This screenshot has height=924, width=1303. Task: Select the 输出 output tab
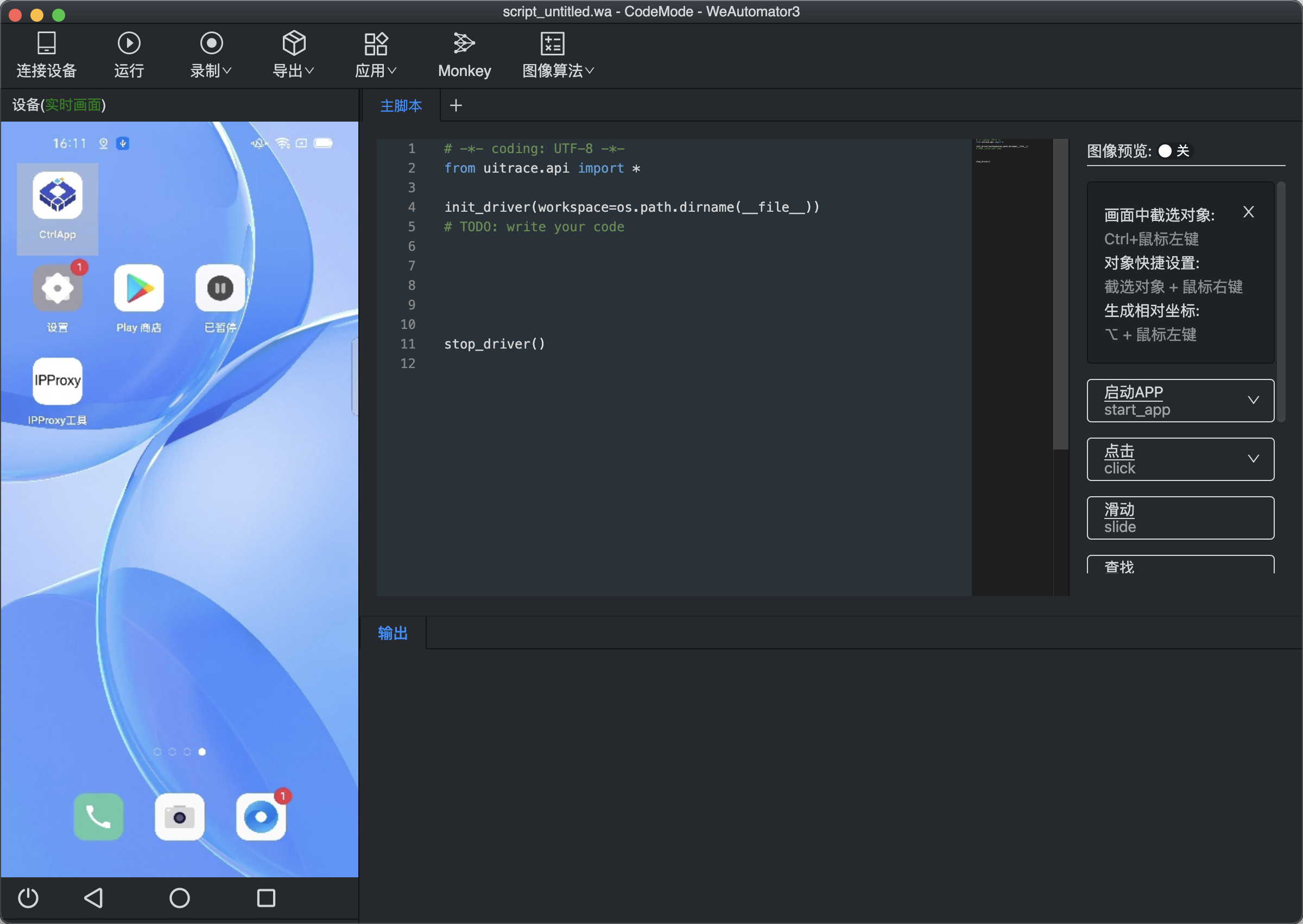[x=393, y=633]
